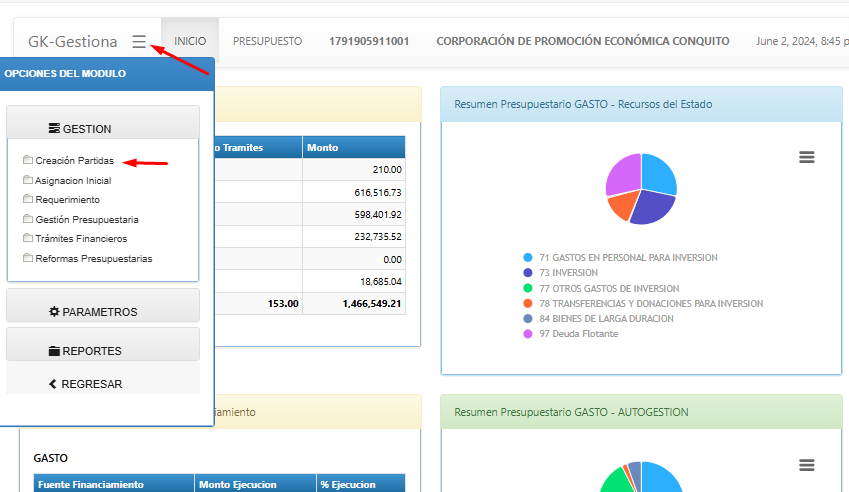Click the folder icon beside Requerimiento
Image resolution: width=849 pixels, height=492 pixels.
[28, 199]
